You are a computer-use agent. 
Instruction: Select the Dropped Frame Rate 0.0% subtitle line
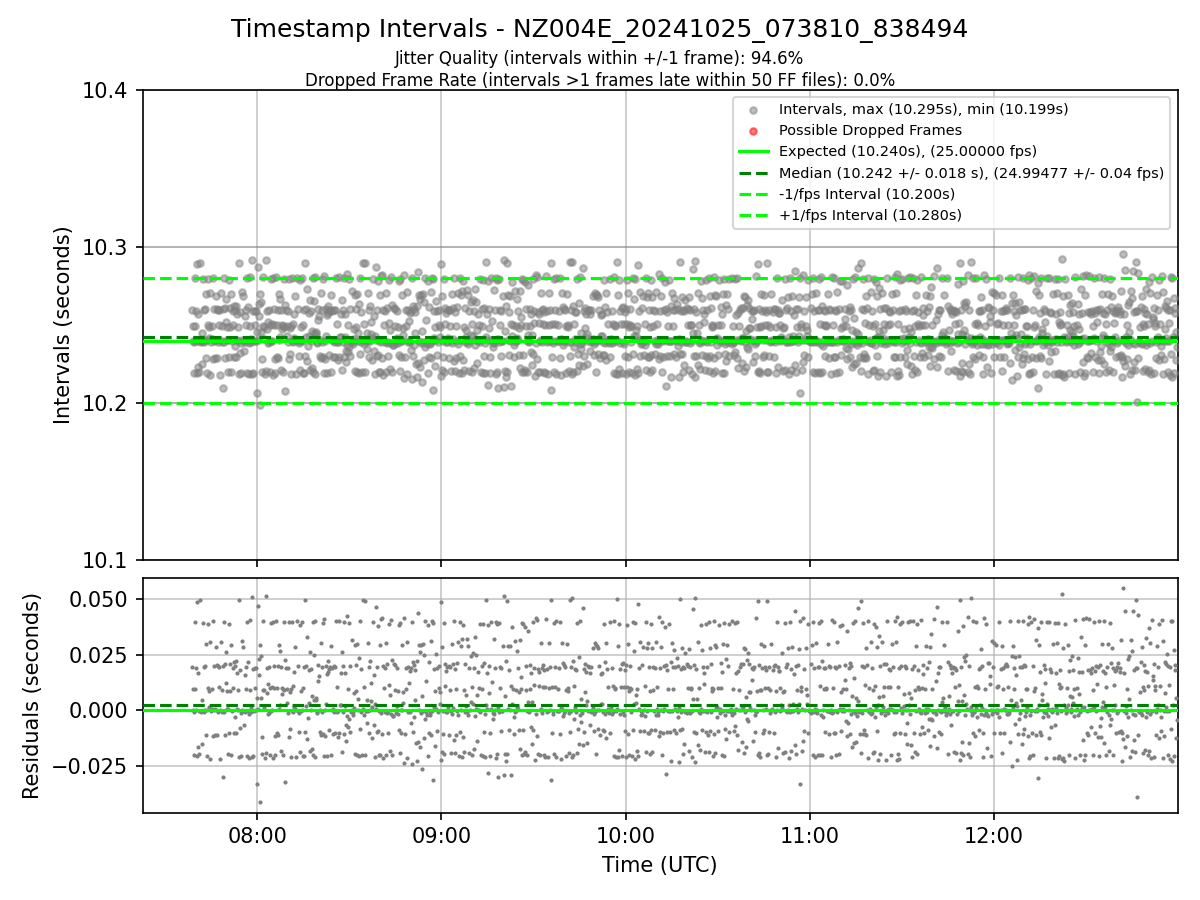point(599,80)
